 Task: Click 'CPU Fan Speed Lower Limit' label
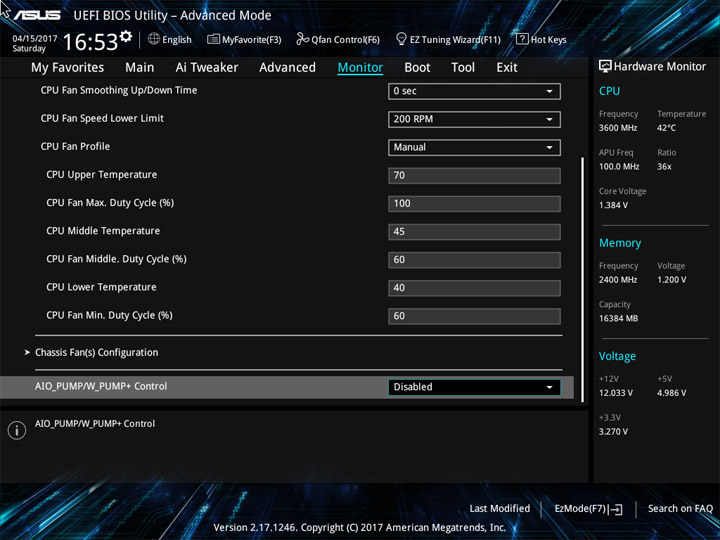click(102, 118)
